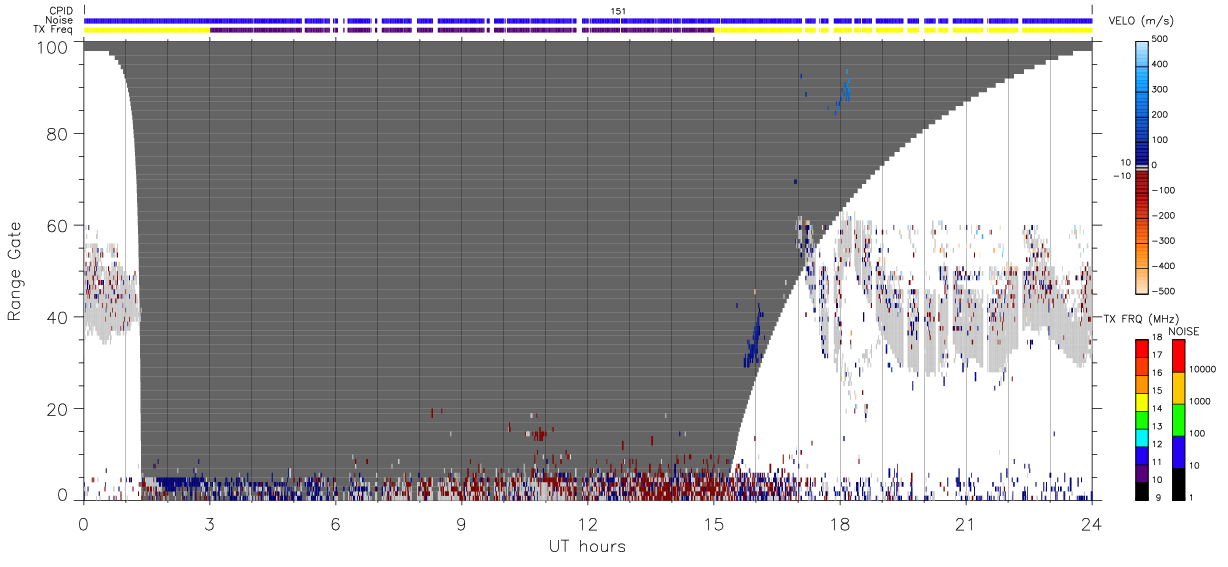Viewport: 1228px width, 567px height.
Task: Click the -500 tick on velocity colorbar
Action: coord(1164,292)
